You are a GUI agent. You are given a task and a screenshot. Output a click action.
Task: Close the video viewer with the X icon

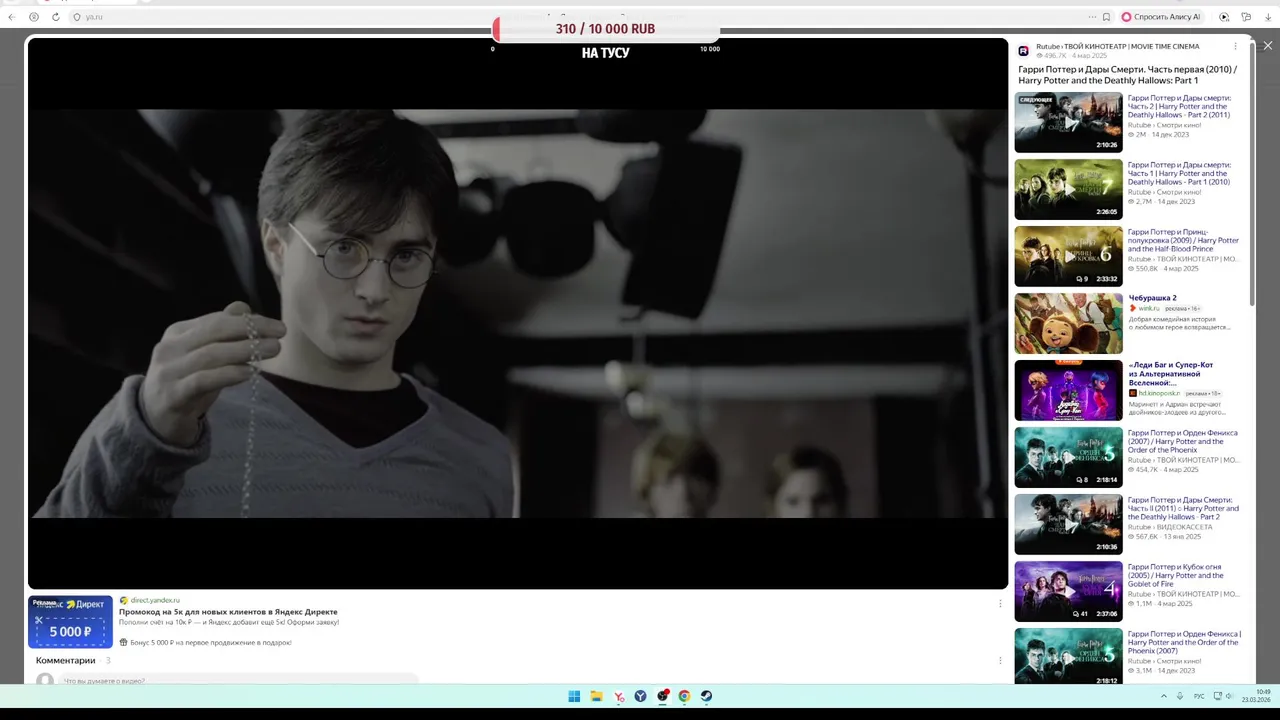(1268, 46)
